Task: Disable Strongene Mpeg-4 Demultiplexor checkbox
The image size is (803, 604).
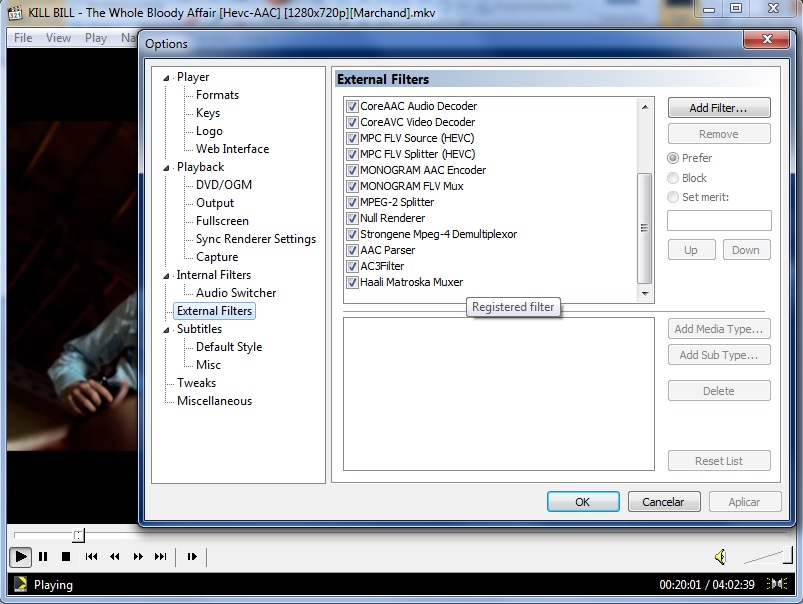Action: 352,235
